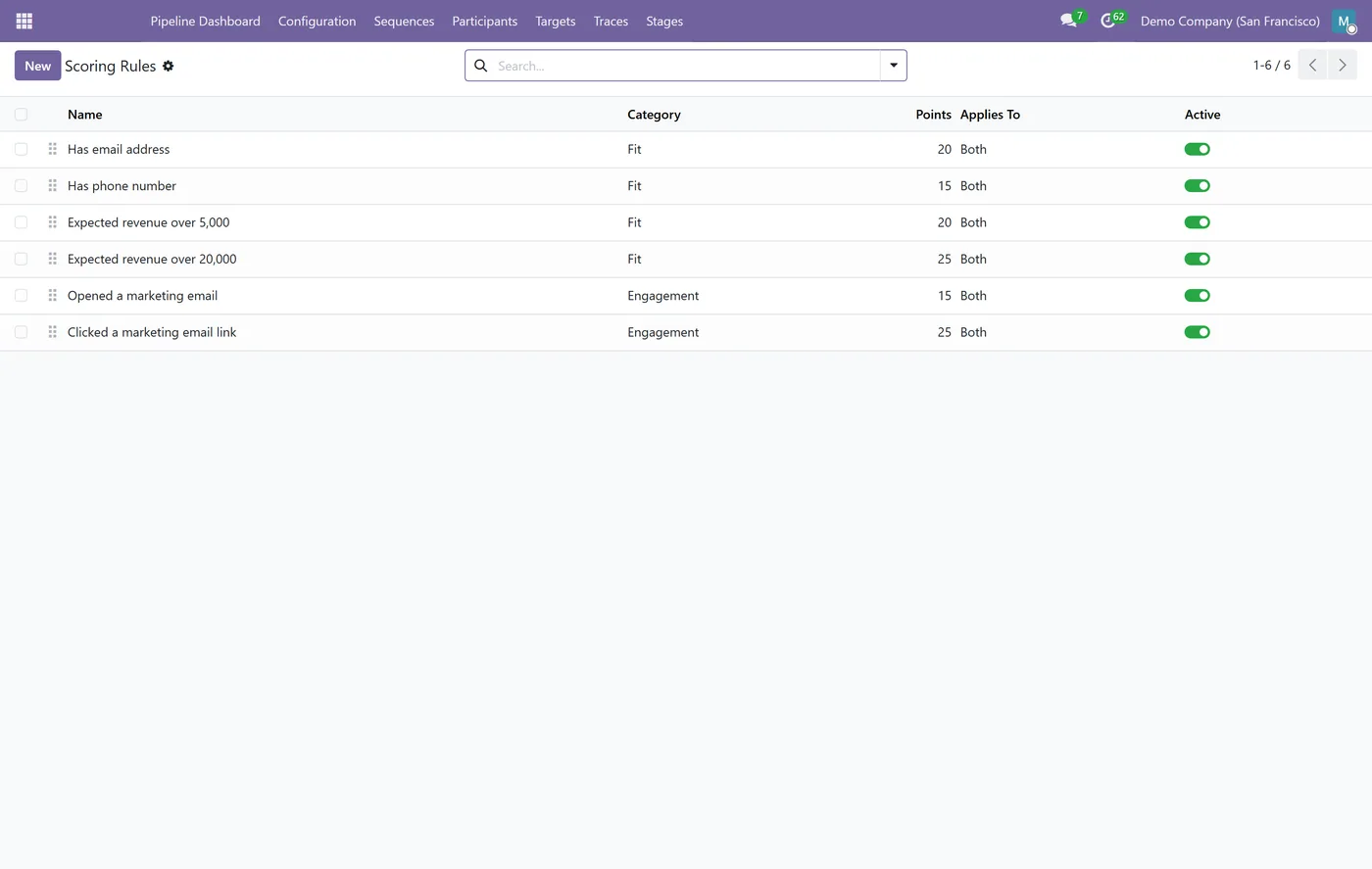Open the Has phone number rule
The image size is (1372, 869).
(122, 185)
